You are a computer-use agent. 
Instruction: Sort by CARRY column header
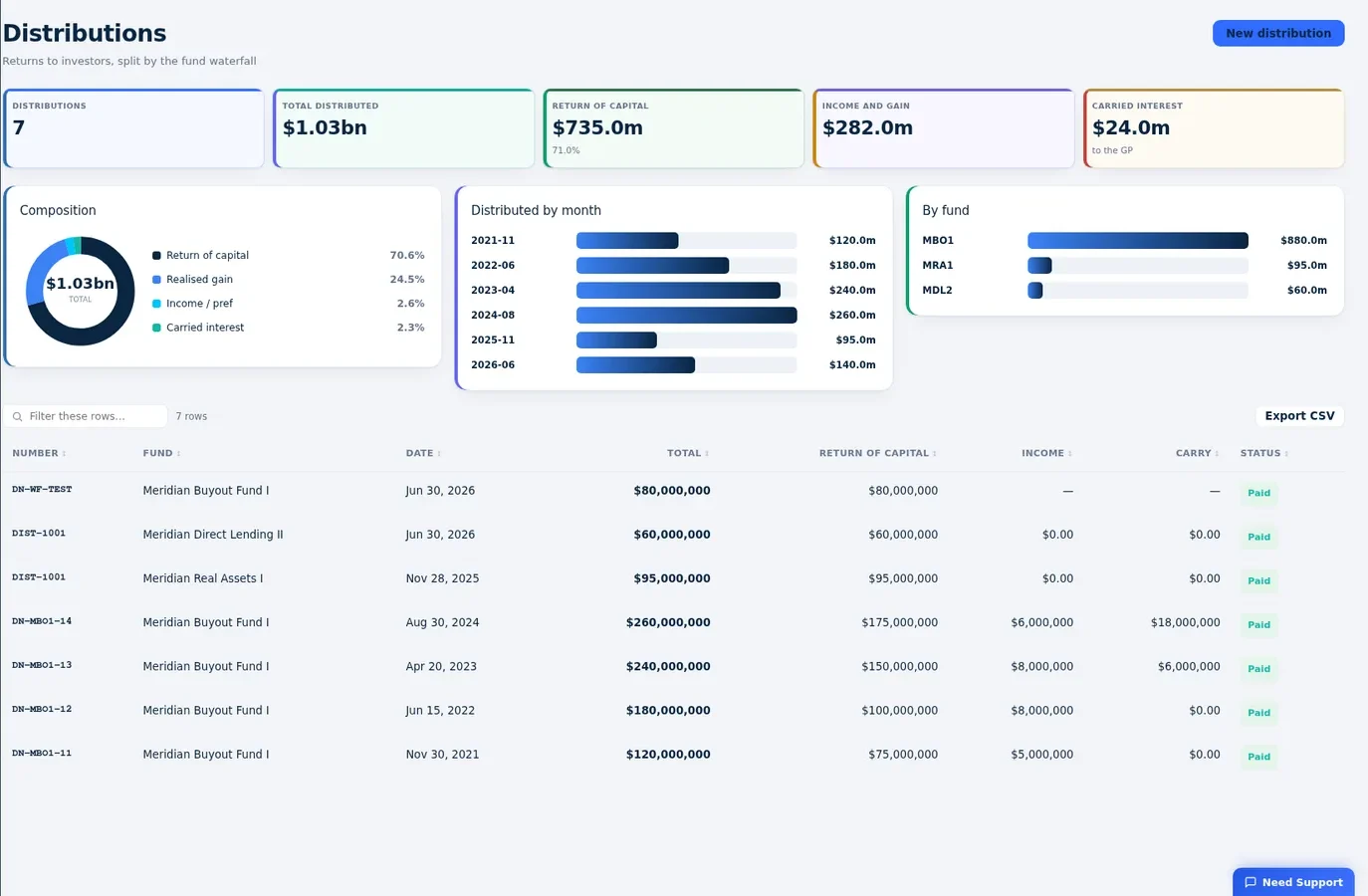(x=1198, y=453)
